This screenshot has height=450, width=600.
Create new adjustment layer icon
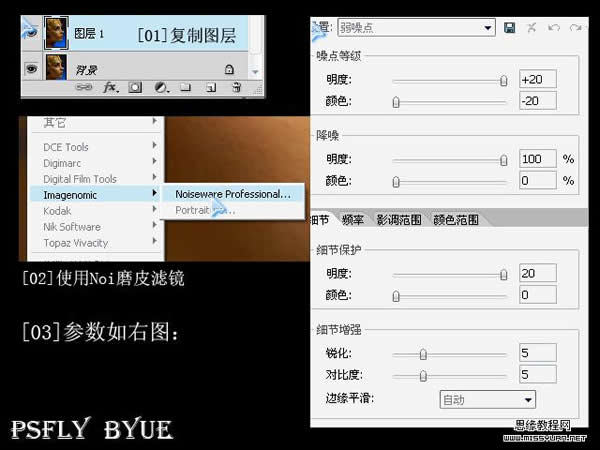pos(161,88)
